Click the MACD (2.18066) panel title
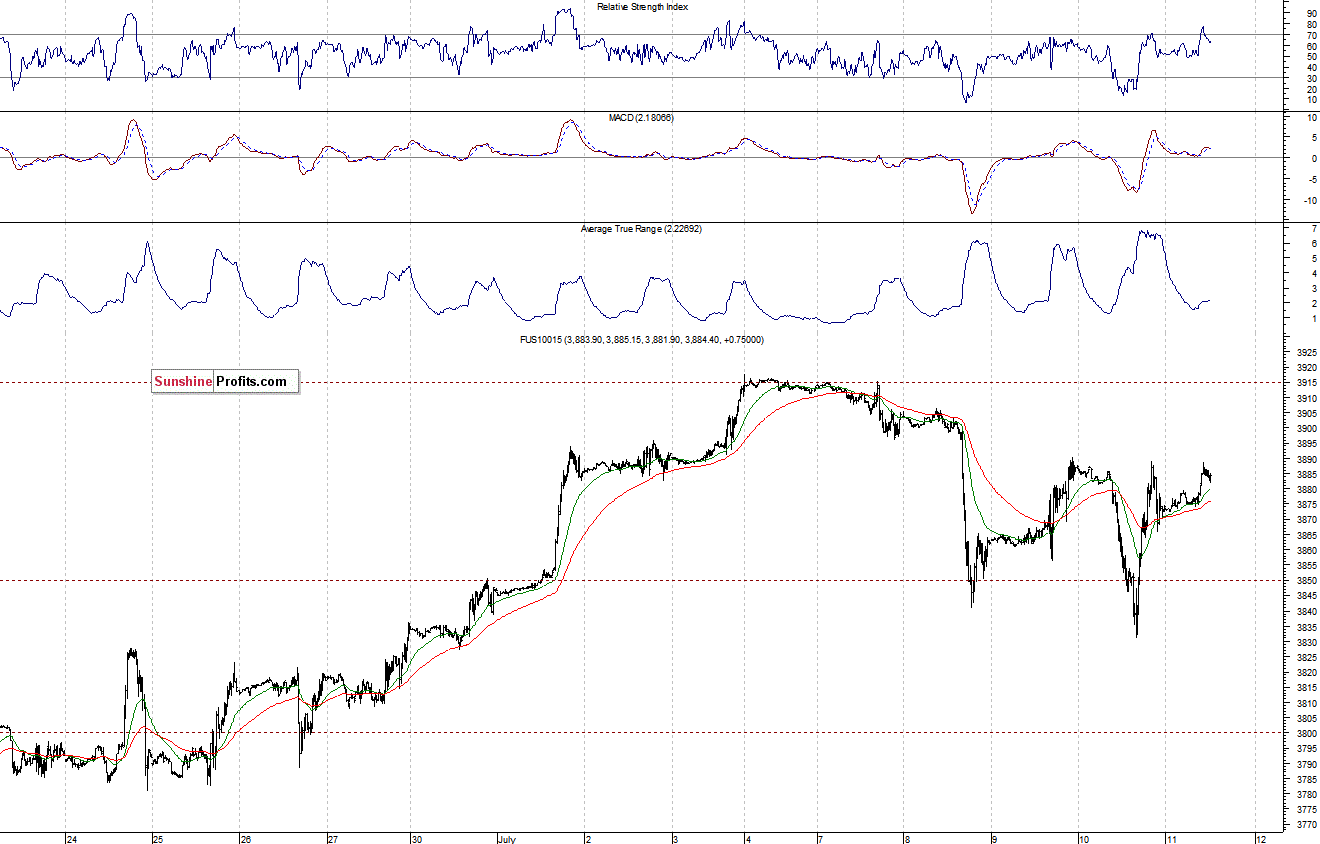Screen dimensions: 1320x844 point(641,118)
